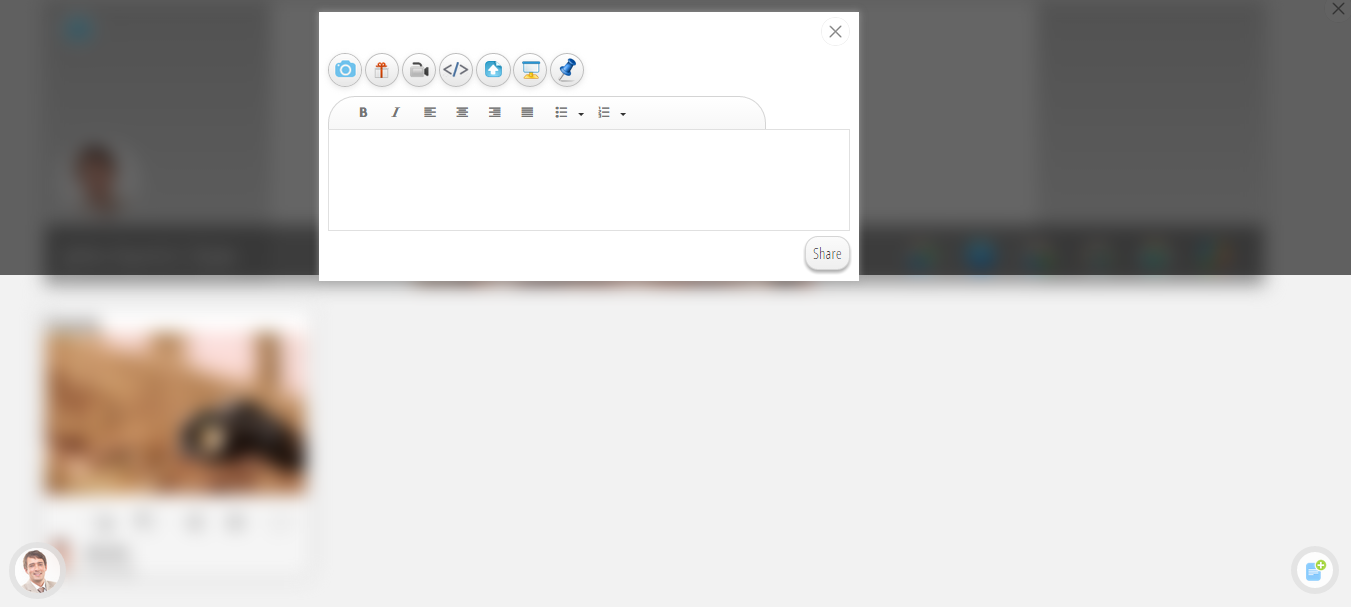Screen dimensions: 1351x607
Task: Click the video camera icon
Action: (419, 70)
